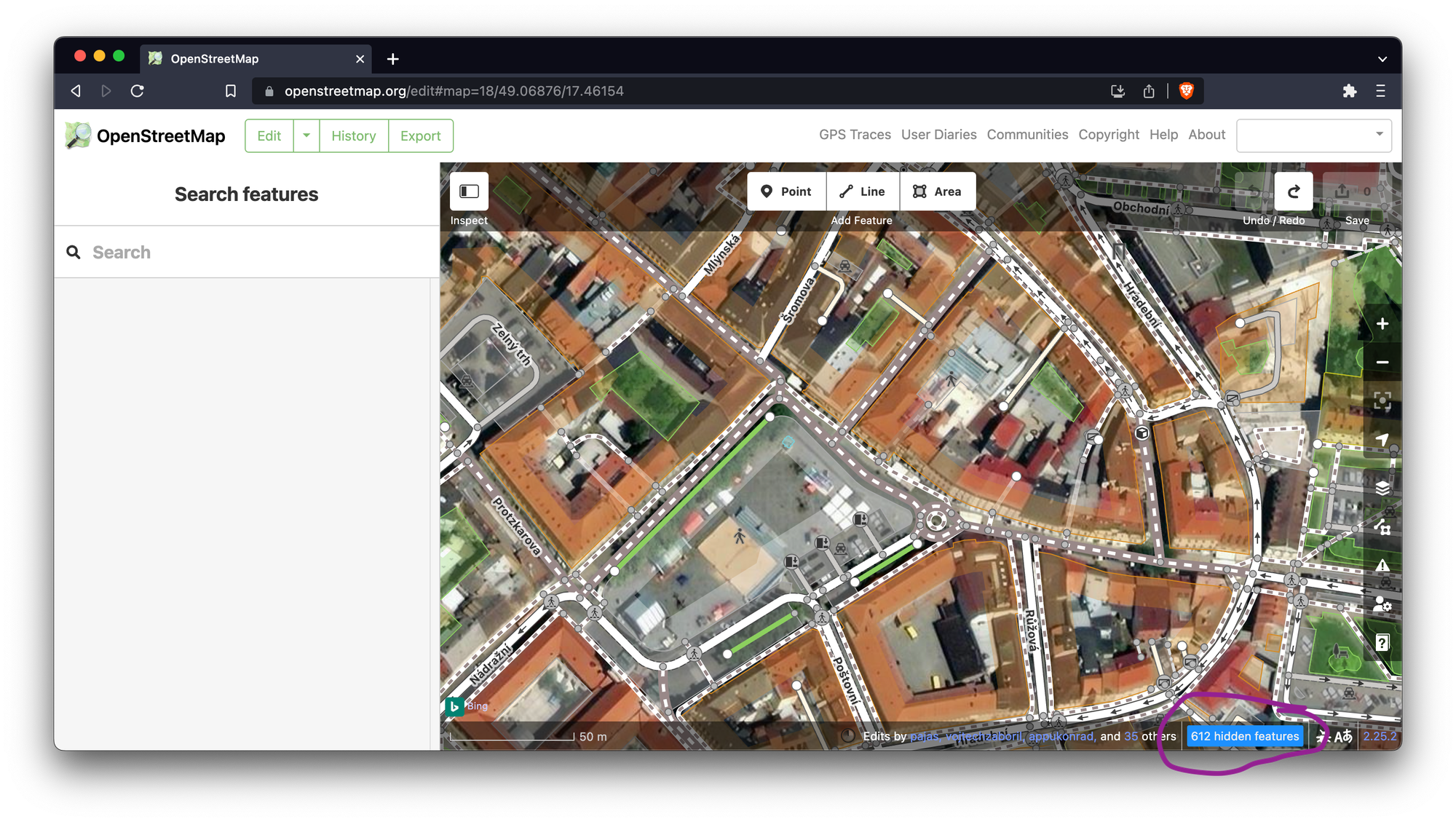
Task: Switch to the History tab
Action: point(354,135)
